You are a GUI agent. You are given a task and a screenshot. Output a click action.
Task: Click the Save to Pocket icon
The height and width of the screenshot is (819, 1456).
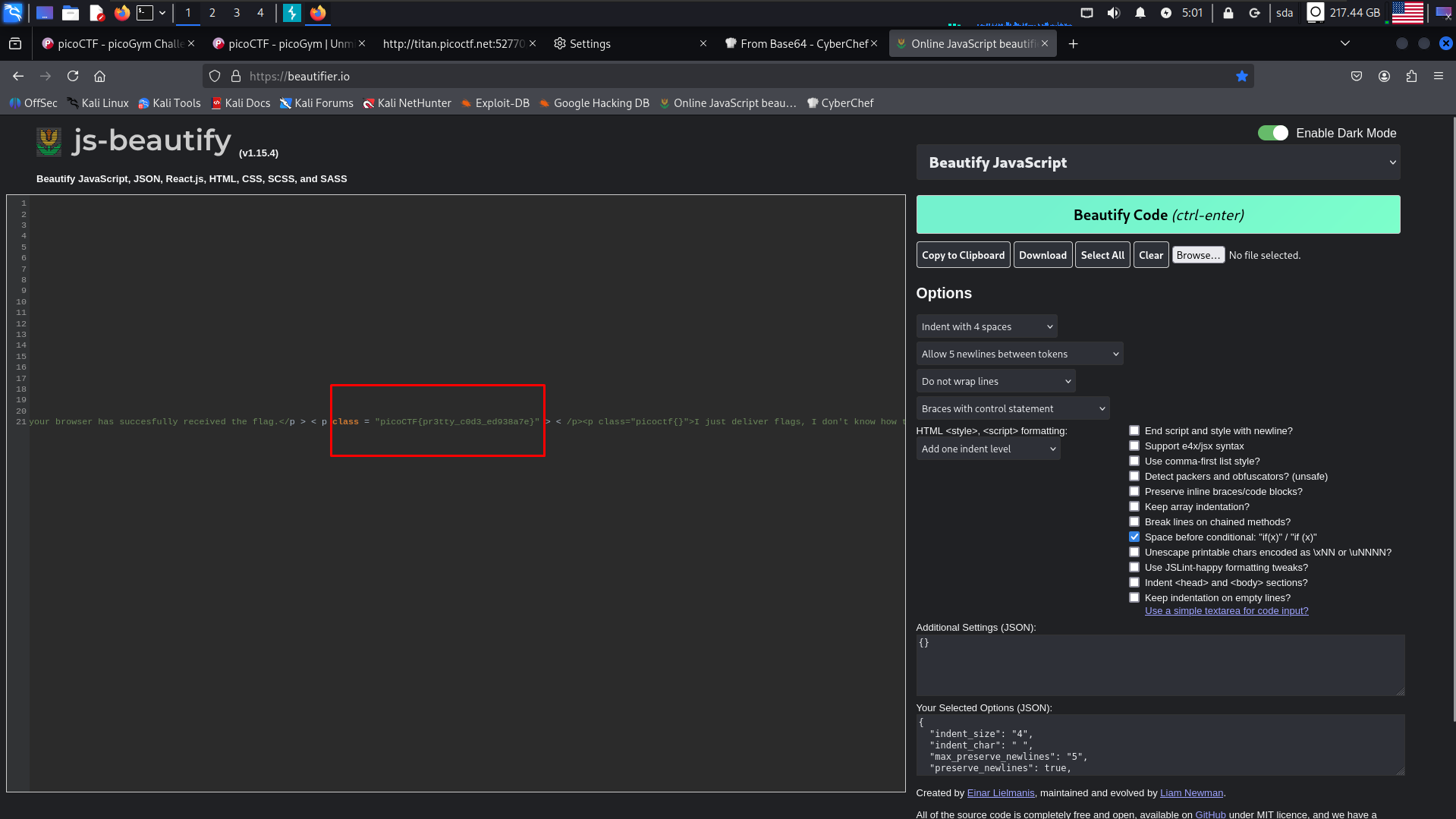click(1357, 76)
